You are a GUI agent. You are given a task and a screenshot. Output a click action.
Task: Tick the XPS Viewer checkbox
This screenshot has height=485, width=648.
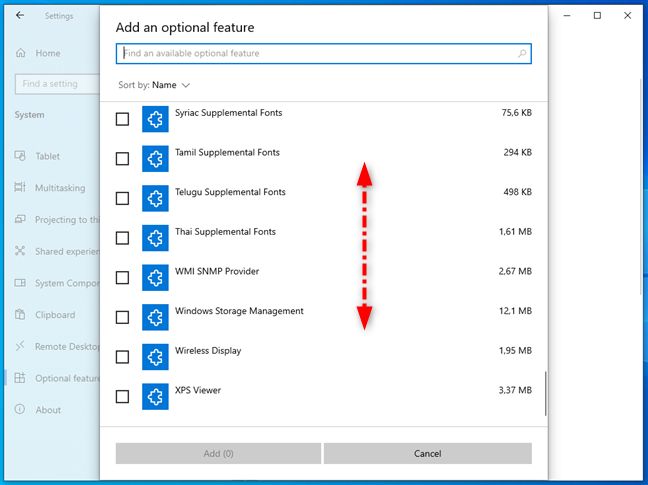(x=122, y=397)
